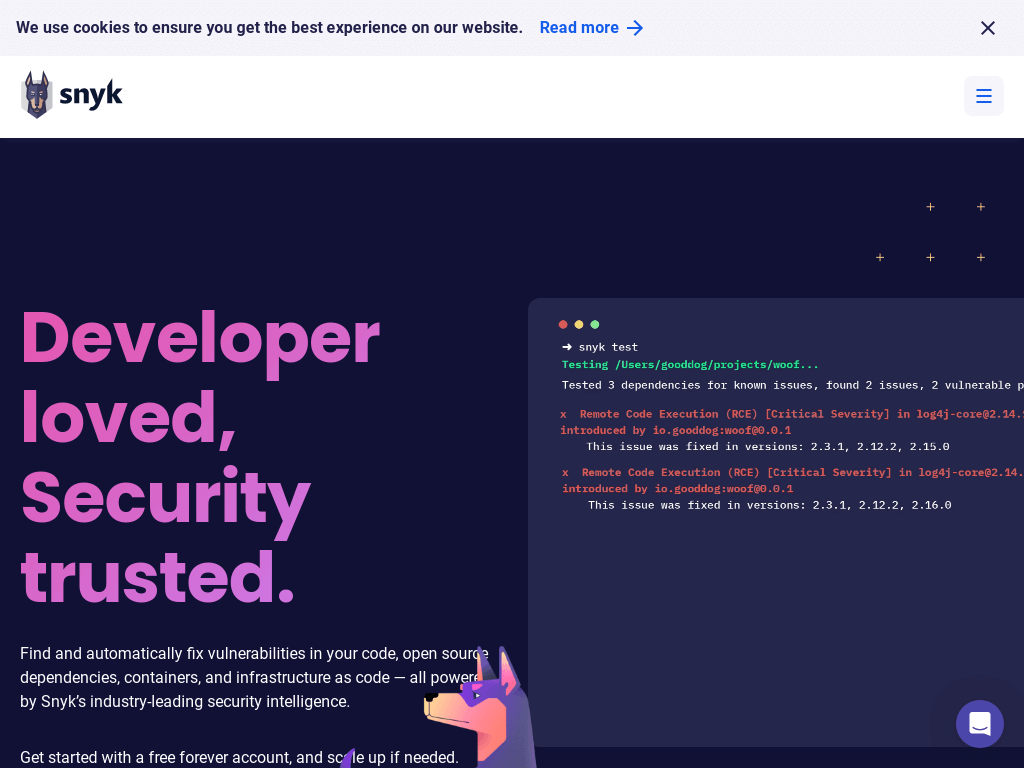This screenshot has width=1024, height=768.
Task: Open the hamburger navigation menu
Action: (x=984, y=96)
